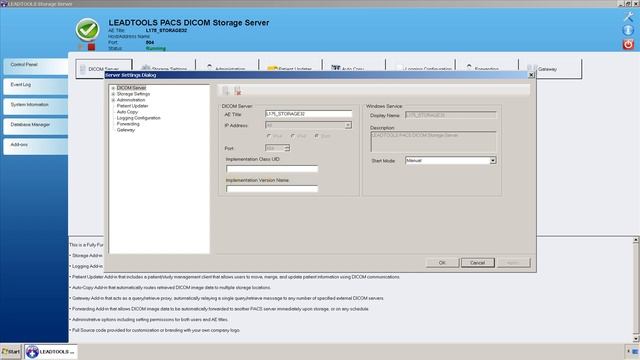Open the Forwarding tab
Image resolution: width=640 pixels, height=360 pixels.
click(x=487, y=65)
